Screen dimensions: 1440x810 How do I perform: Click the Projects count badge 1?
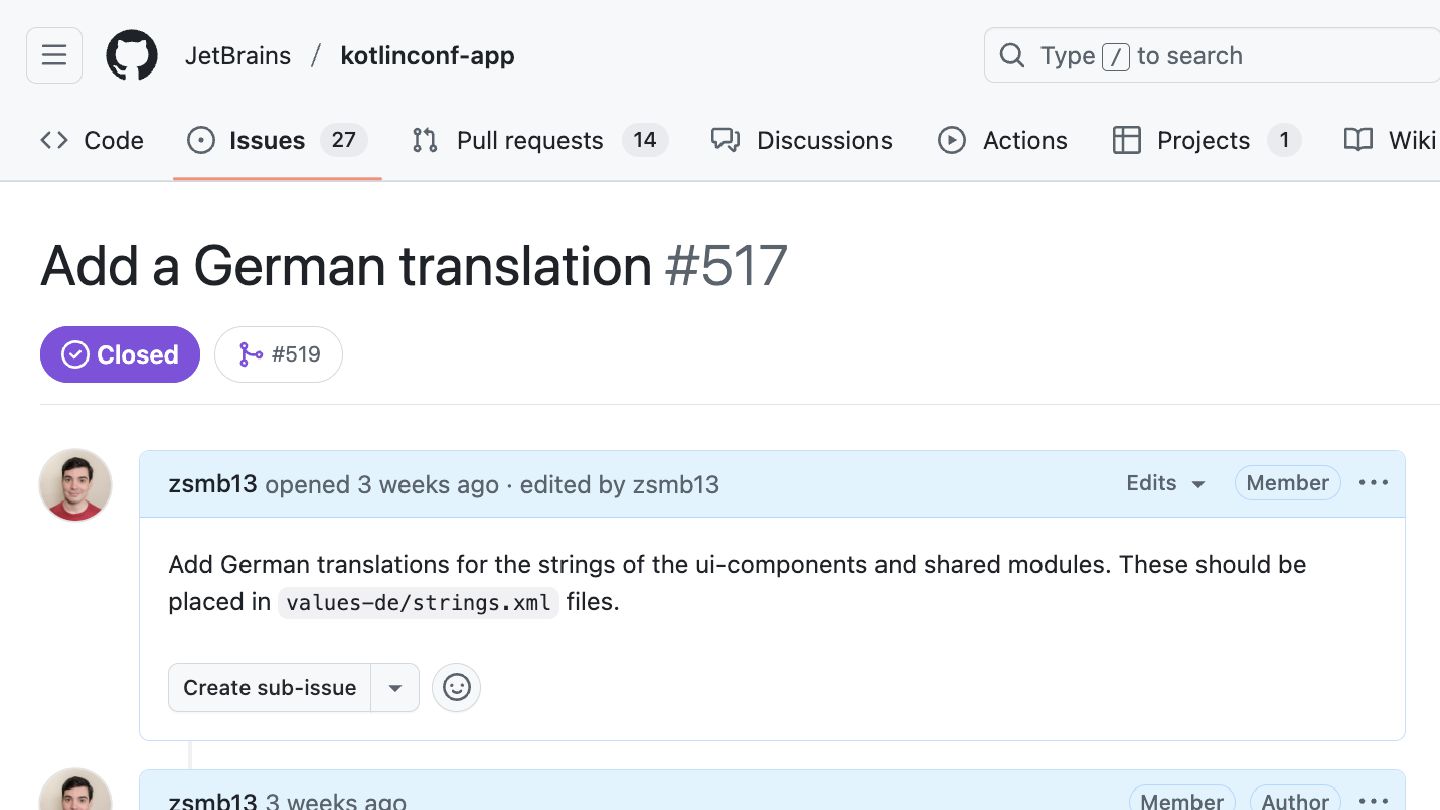pos(1284,140)
